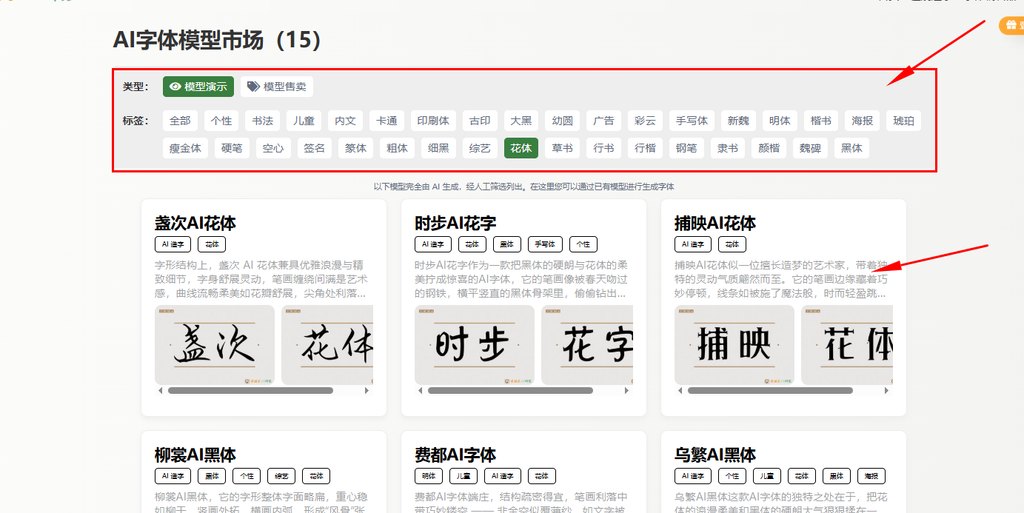Apply the 黑体 tag filter in tag bar

tap(852, 148)
